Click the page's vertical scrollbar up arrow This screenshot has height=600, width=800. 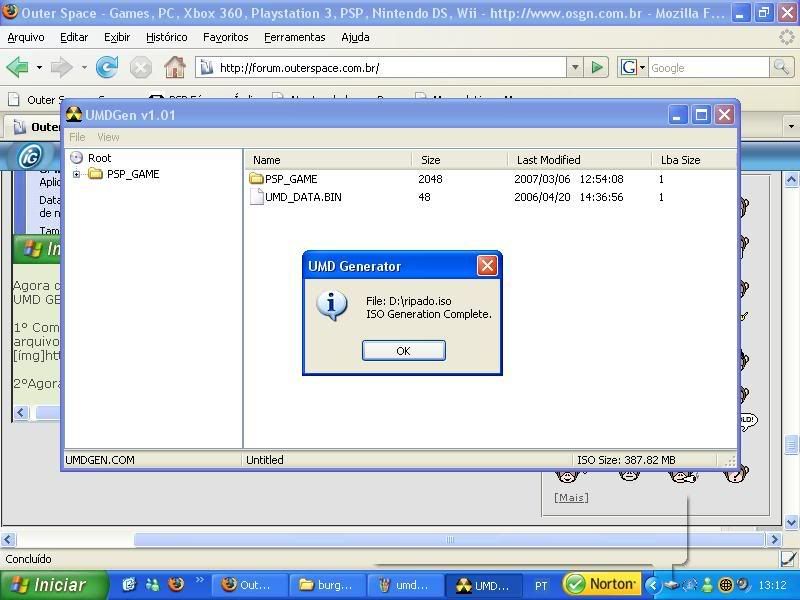(791, 180)
